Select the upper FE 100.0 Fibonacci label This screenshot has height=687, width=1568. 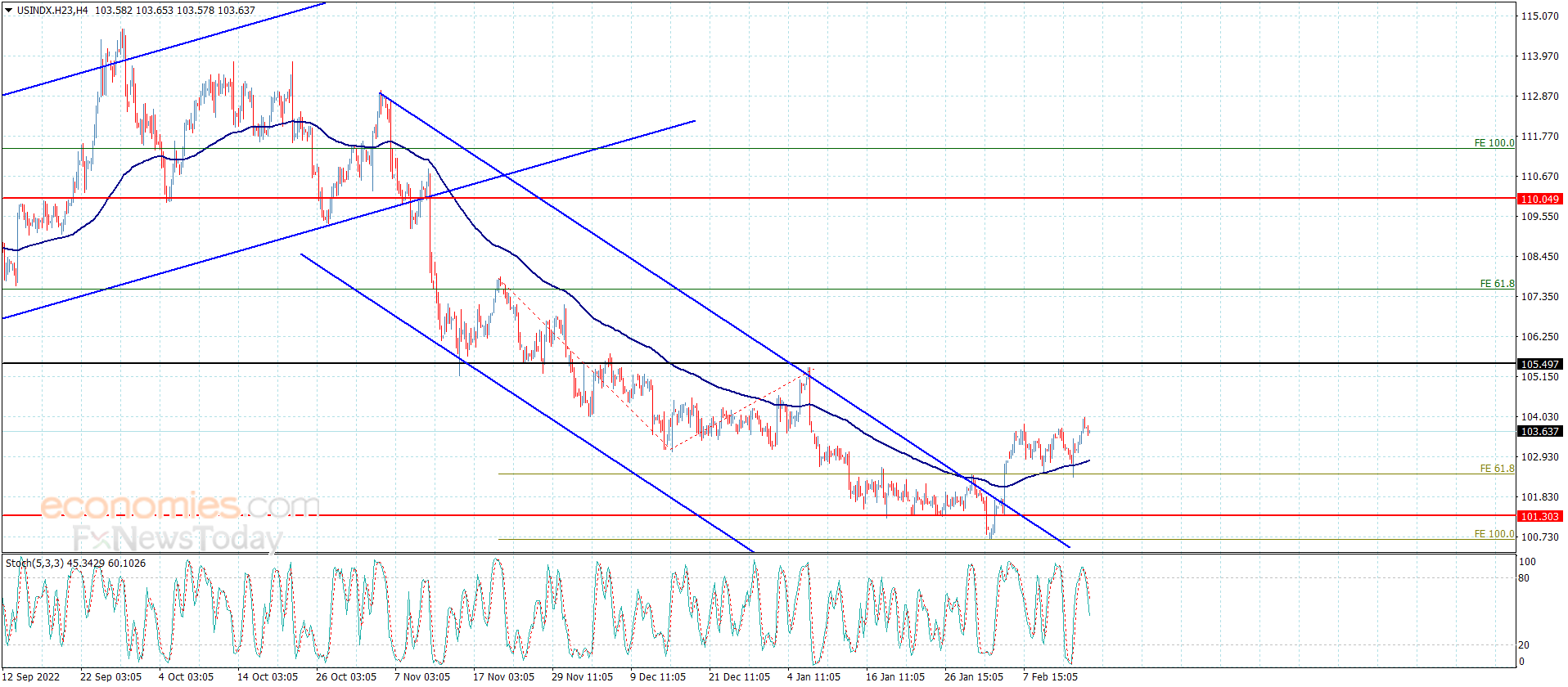click(x=1494, y=143)
